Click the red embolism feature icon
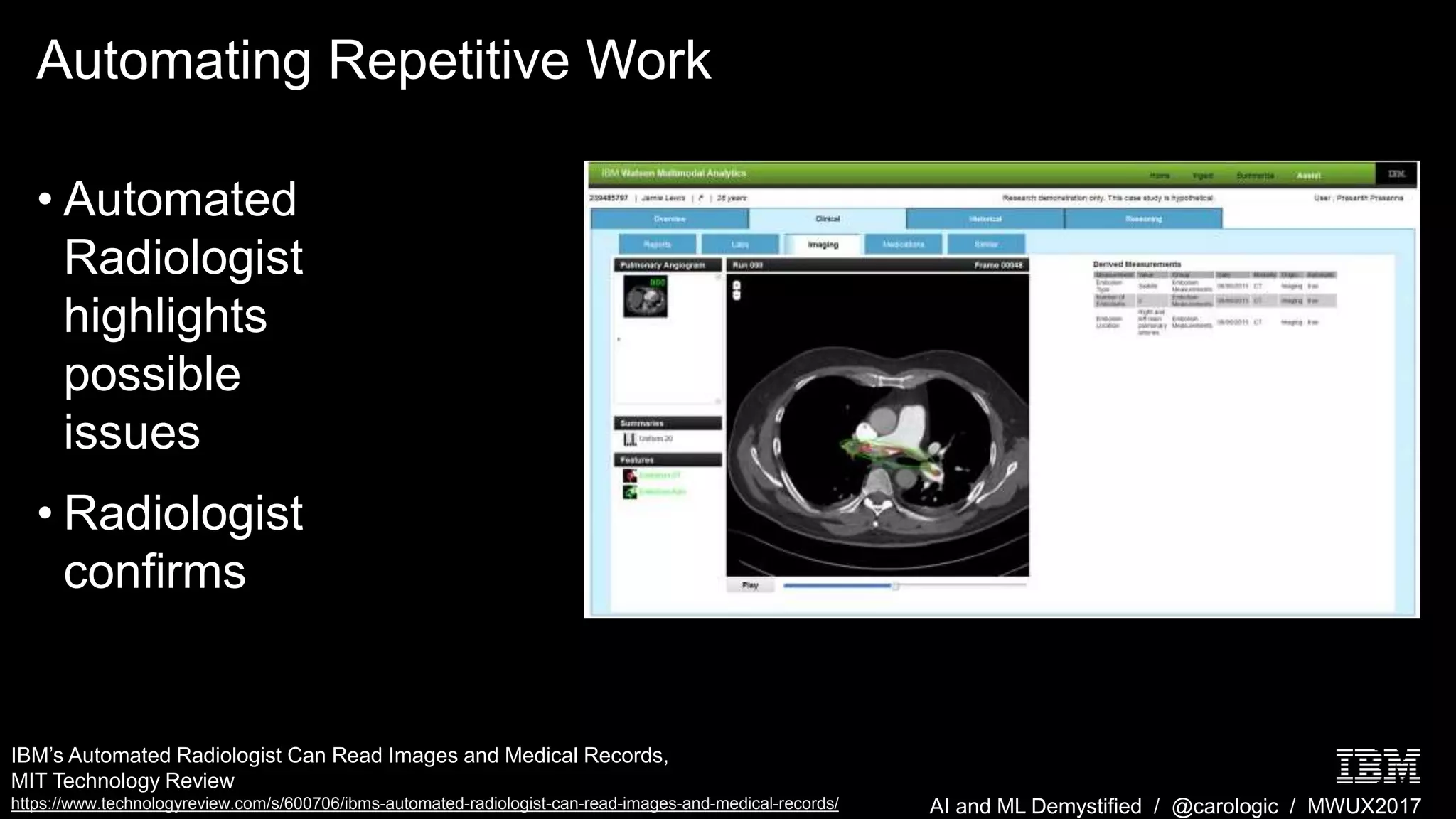Image resolution: width=1456 pixels, height=819 pixels. (630, 476)
